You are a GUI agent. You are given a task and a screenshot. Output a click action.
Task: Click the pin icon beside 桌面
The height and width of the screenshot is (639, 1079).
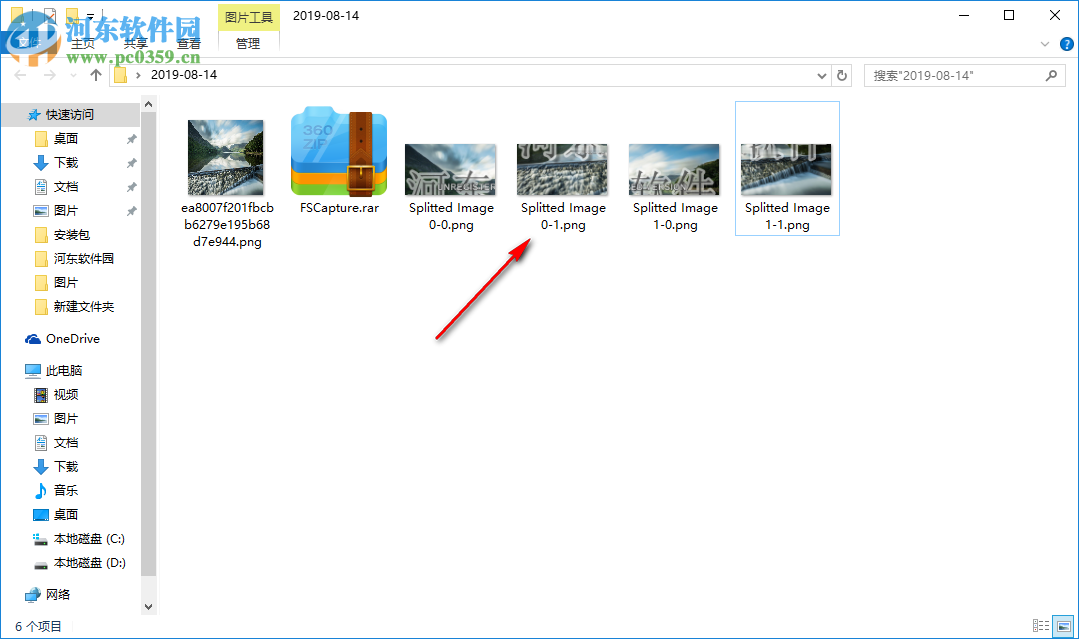[131, 139]
